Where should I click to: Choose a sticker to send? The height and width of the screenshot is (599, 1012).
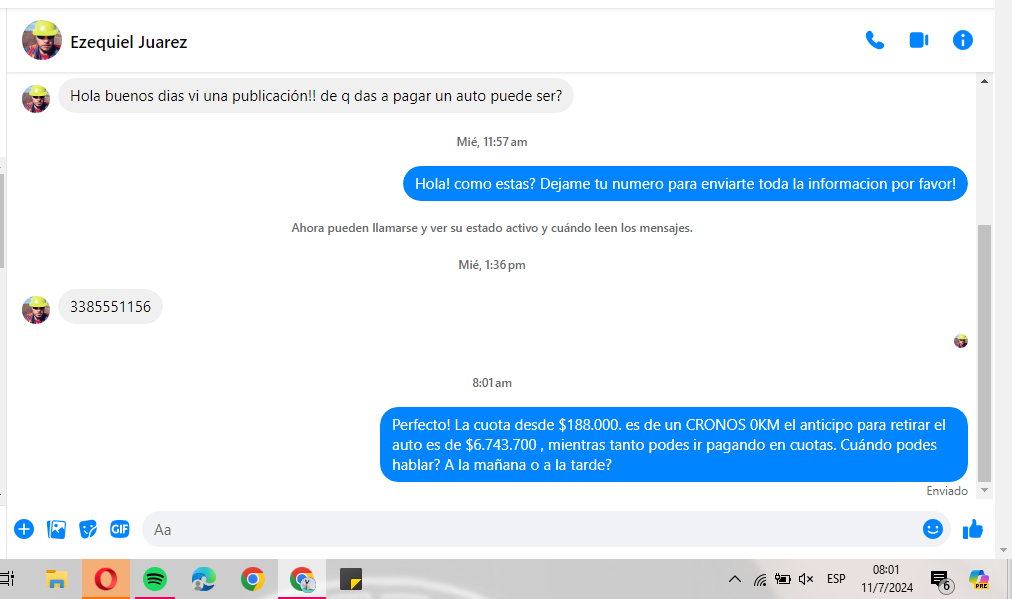coord(89,529)
